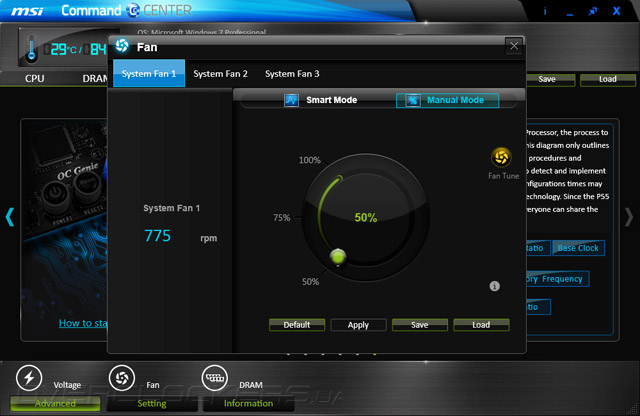
Task: Go to previous page with left arrow
Action: pyautogui.click(x=10, y=217)
